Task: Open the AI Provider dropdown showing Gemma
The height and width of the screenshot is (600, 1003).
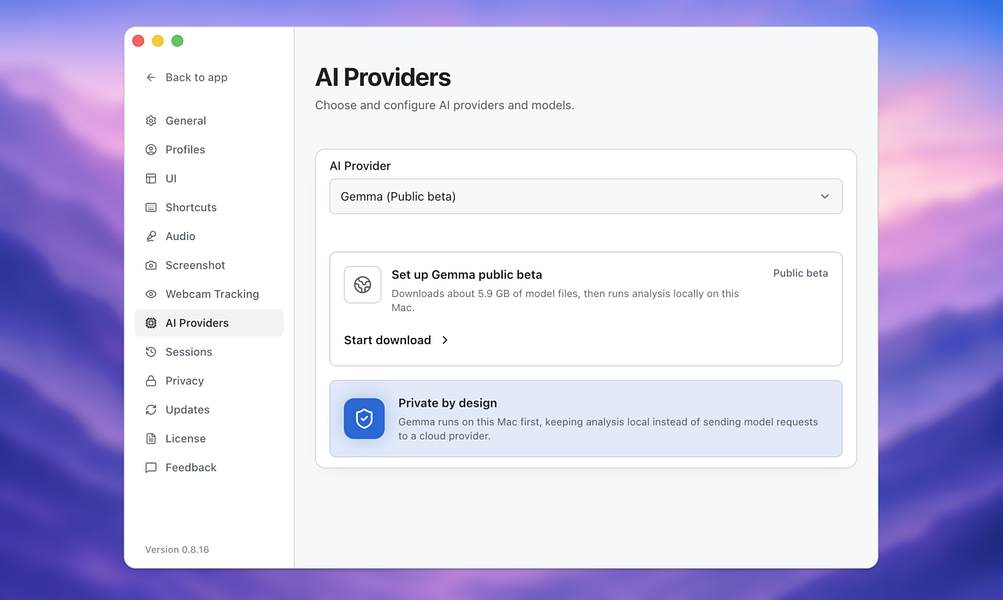Action: tap(585, 196)
